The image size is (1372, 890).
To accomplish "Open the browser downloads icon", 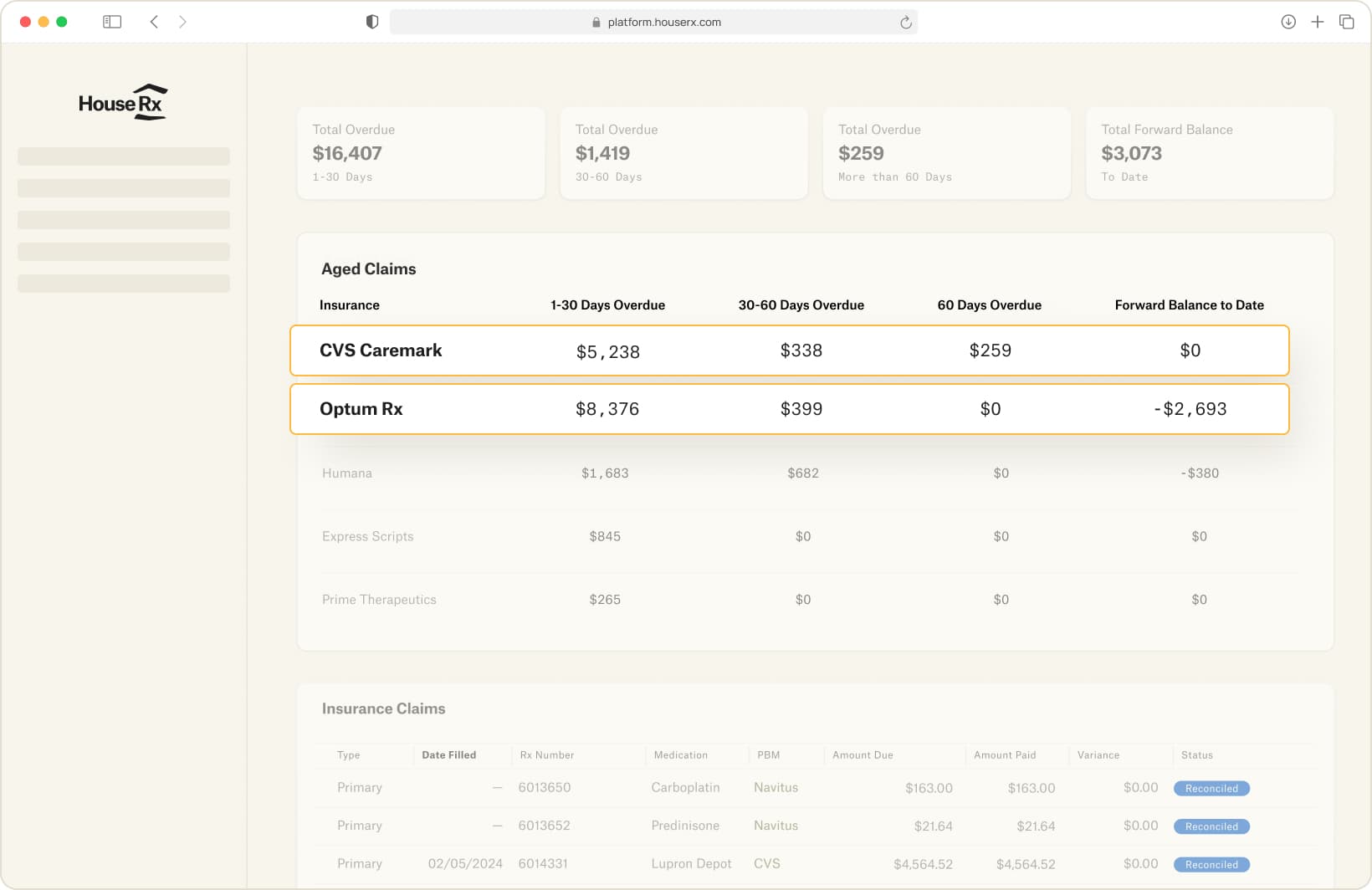I will pos(1288,22).
